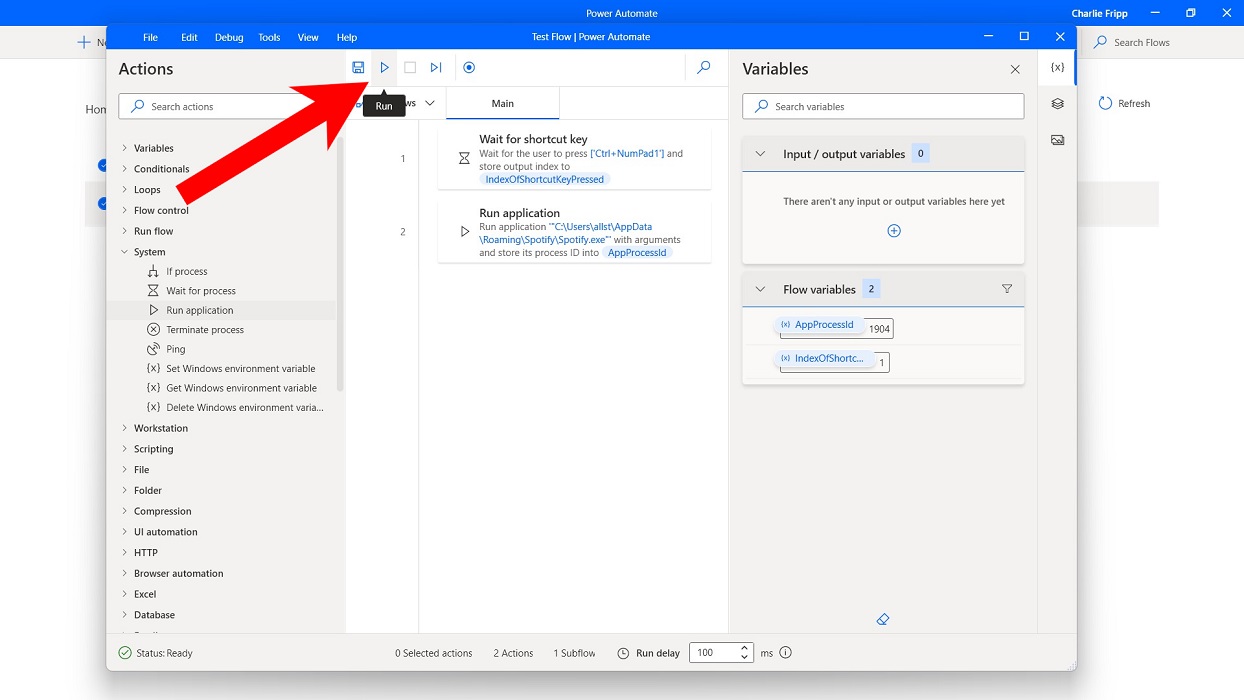Open the filter for Flow variables

click(x=1007, y=288)
